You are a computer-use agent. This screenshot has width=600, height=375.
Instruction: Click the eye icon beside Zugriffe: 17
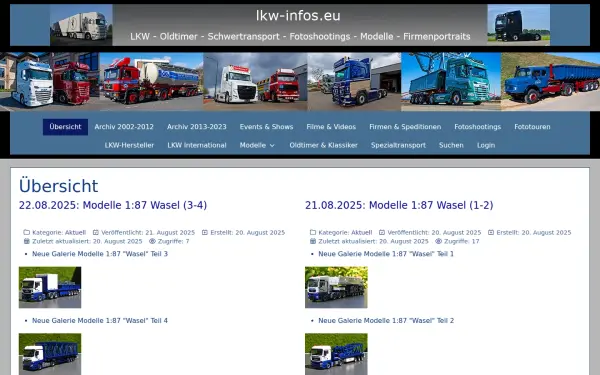(439, 241)
